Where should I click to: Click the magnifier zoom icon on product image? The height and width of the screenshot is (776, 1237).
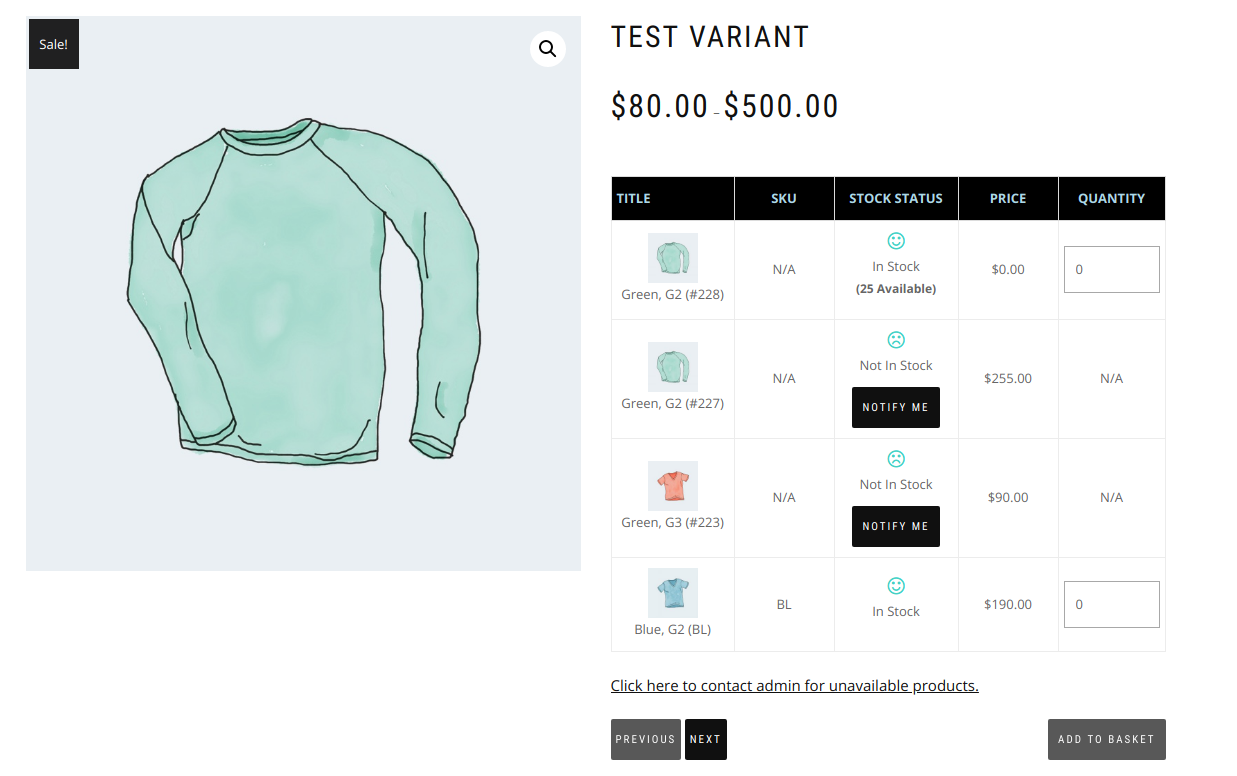click(x=547, y=48)
